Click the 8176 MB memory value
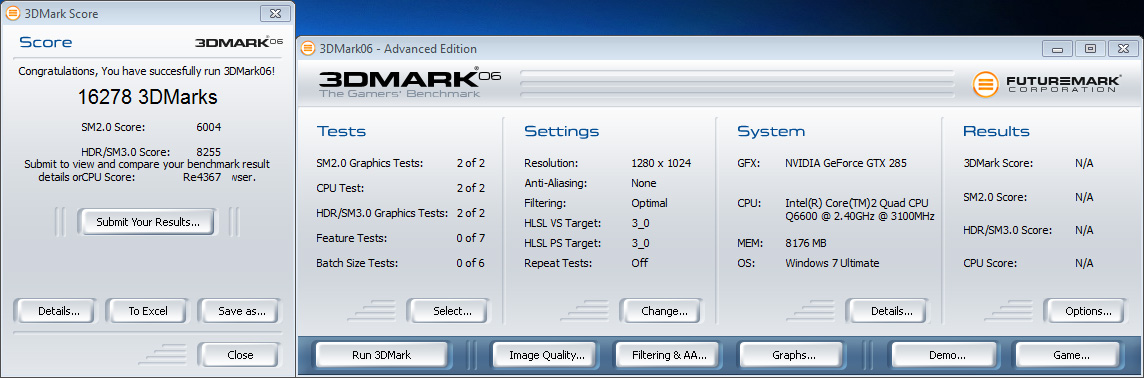 click(805, 243)
